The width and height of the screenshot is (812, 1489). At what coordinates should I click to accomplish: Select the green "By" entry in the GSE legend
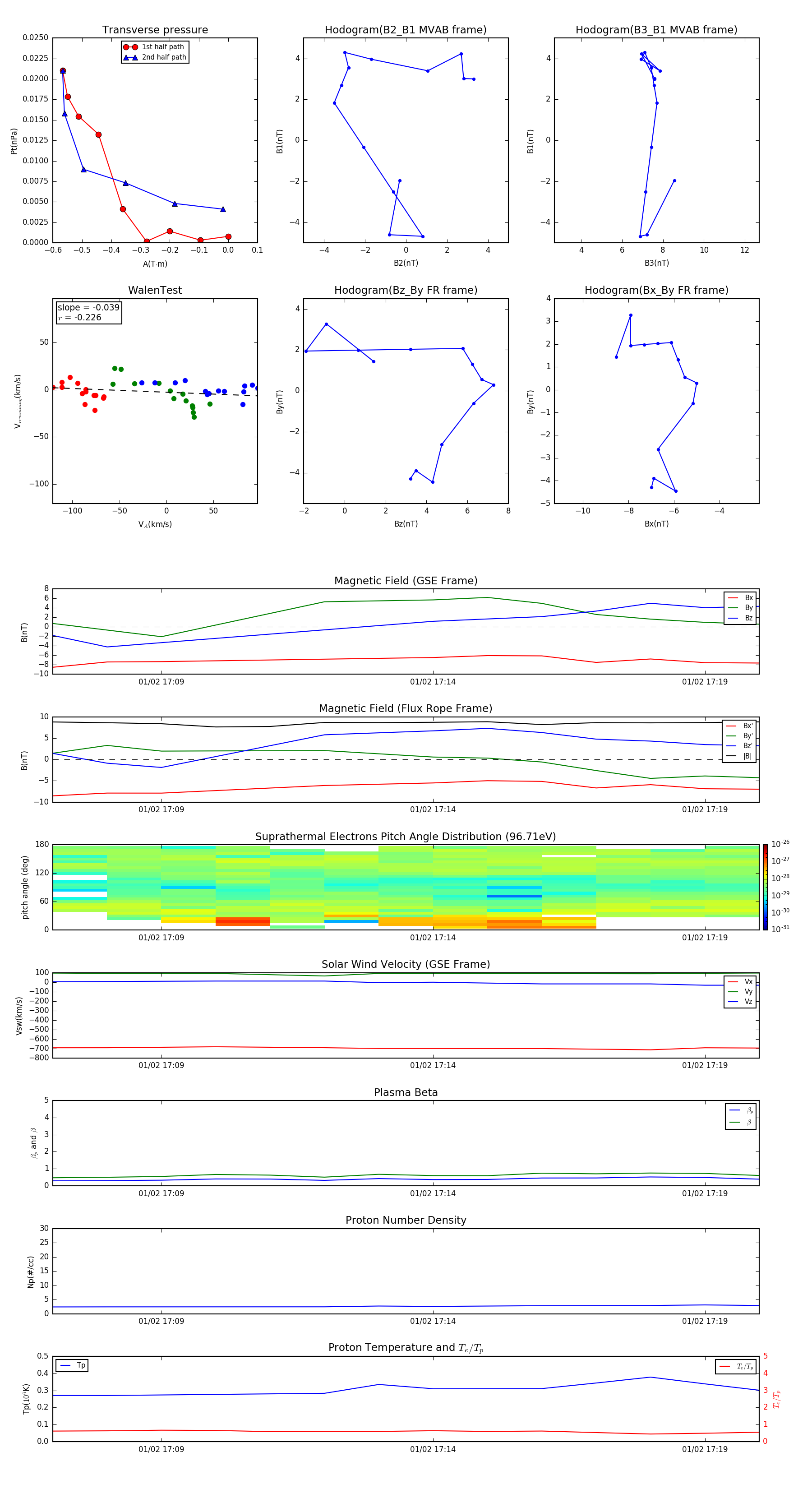click(741, 607)
